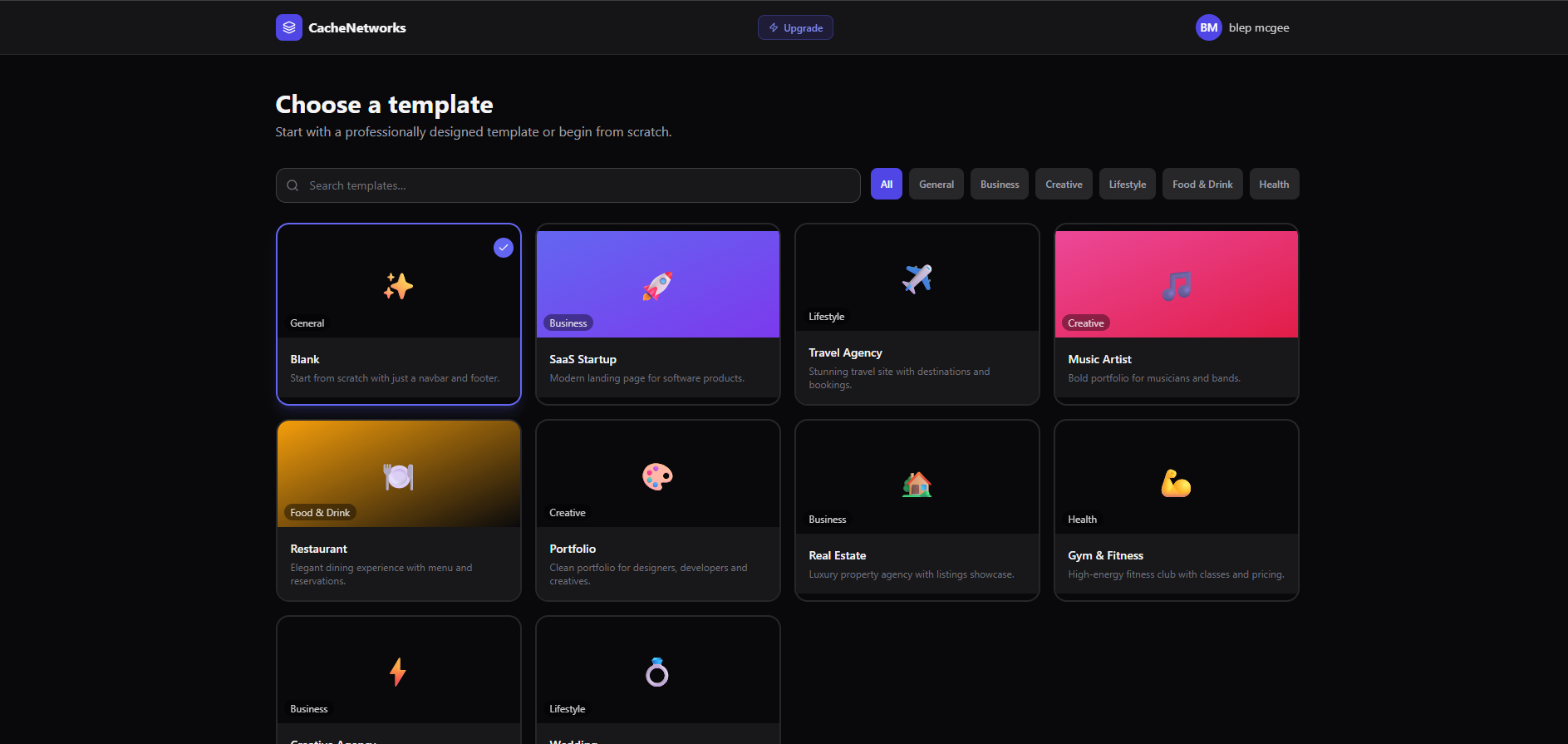
Task: Click the rocket icon on SaaS Startup
Action: (657, 286)
